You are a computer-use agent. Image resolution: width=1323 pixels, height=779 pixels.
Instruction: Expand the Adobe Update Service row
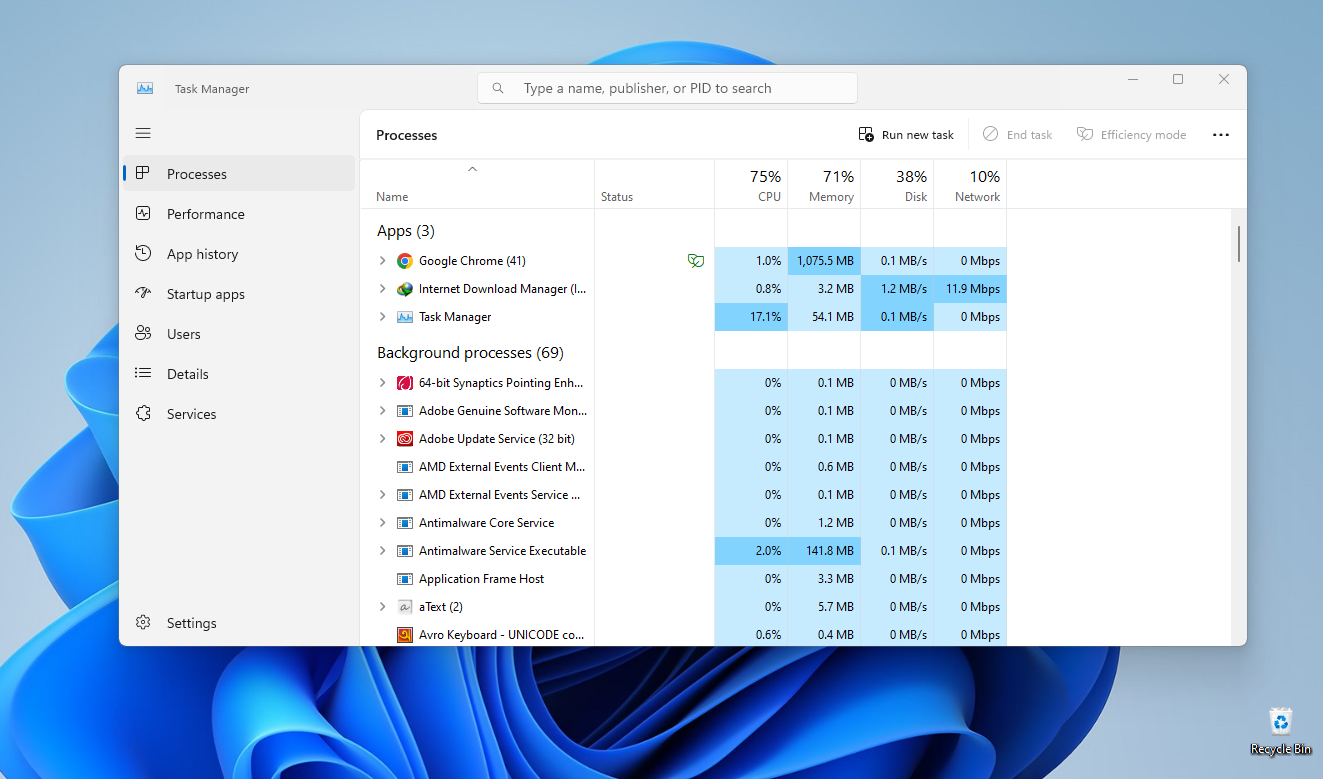382,439
